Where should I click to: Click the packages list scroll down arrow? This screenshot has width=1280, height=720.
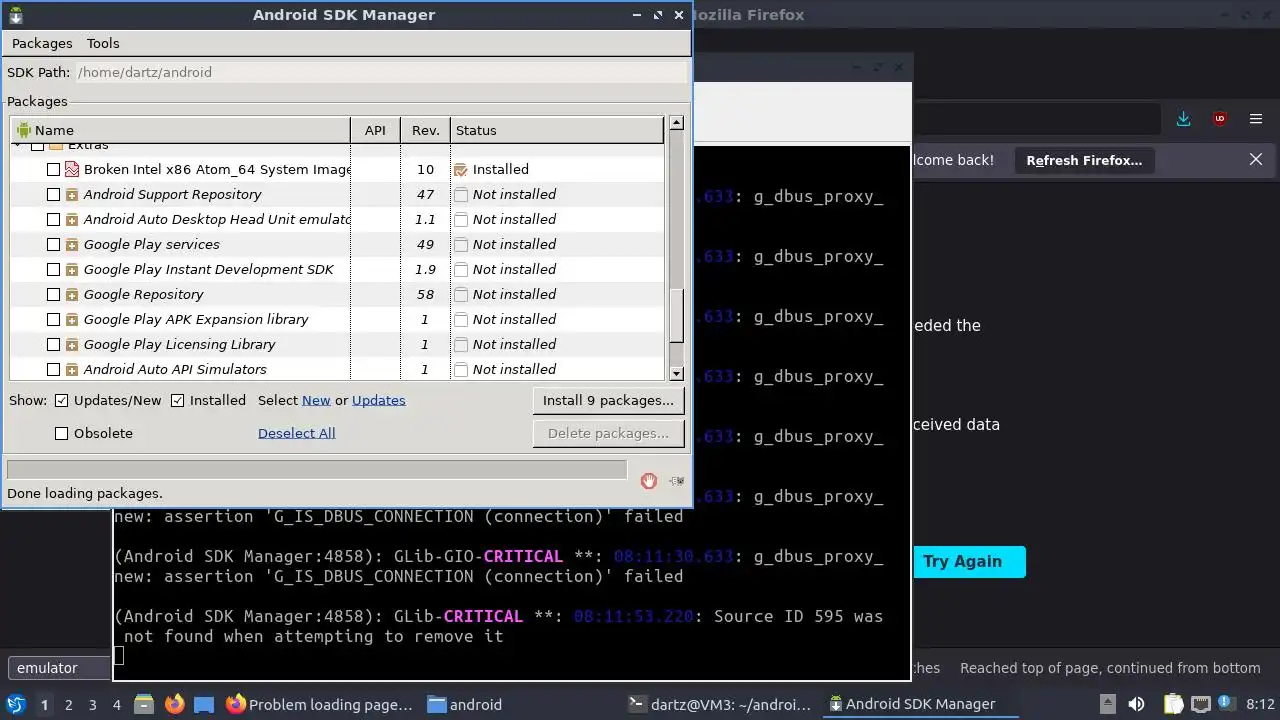677,373
